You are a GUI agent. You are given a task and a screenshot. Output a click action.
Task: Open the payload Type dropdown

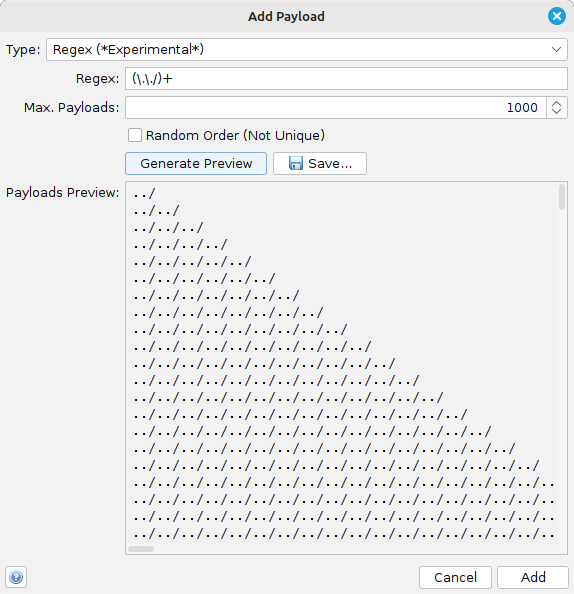point(307,49)
